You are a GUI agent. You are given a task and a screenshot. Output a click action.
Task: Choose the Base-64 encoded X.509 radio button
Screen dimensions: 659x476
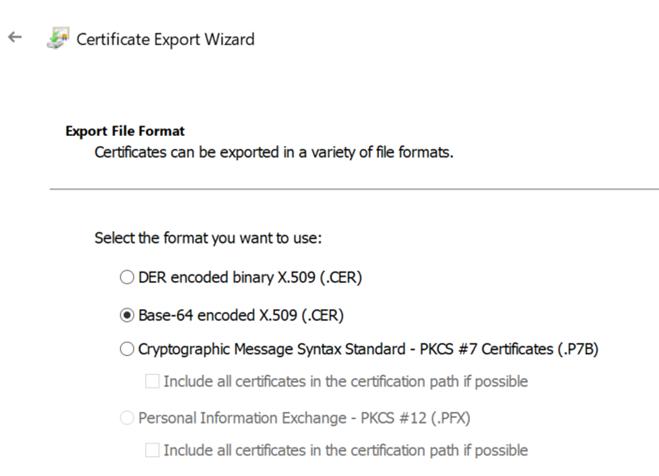126,315
